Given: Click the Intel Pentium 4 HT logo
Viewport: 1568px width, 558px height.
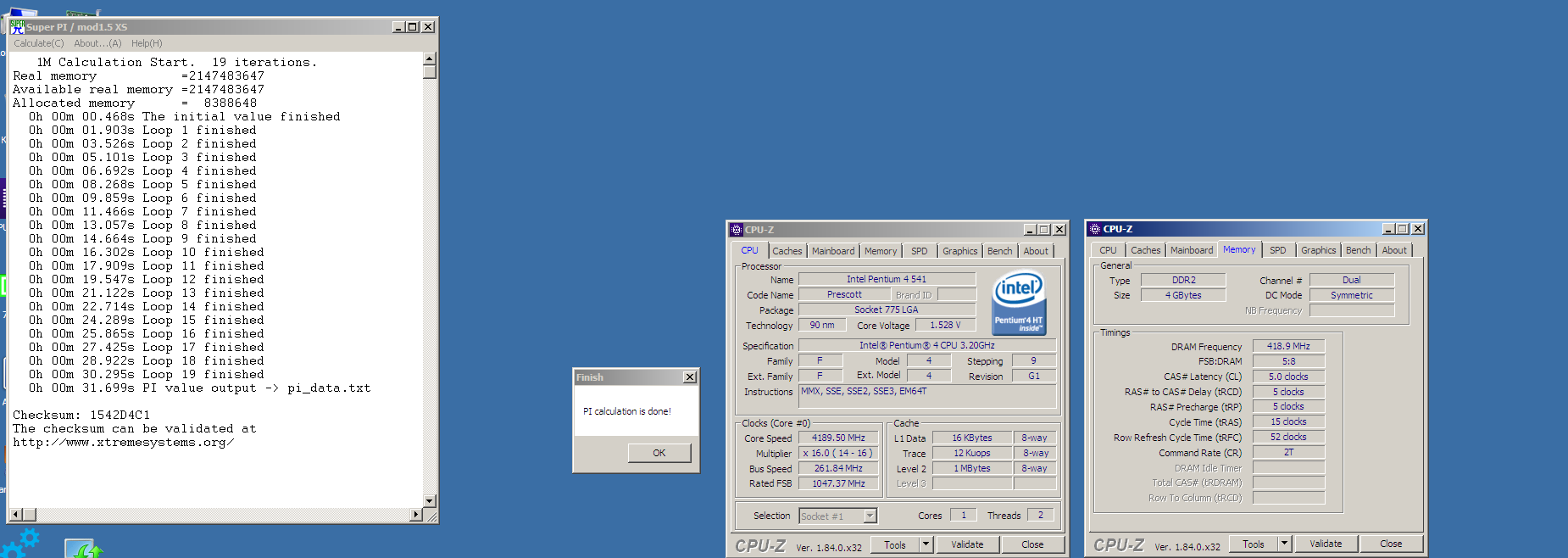Looking at the screenshot, I should [x=1019, y=303].
